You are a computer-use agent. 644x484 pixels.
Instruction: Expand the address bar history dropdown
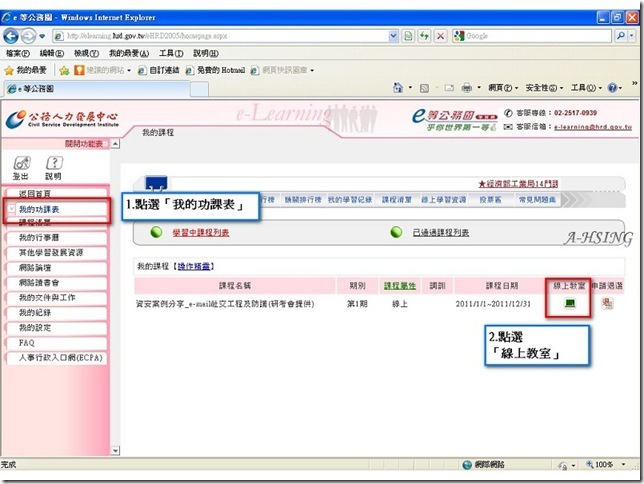393,36
